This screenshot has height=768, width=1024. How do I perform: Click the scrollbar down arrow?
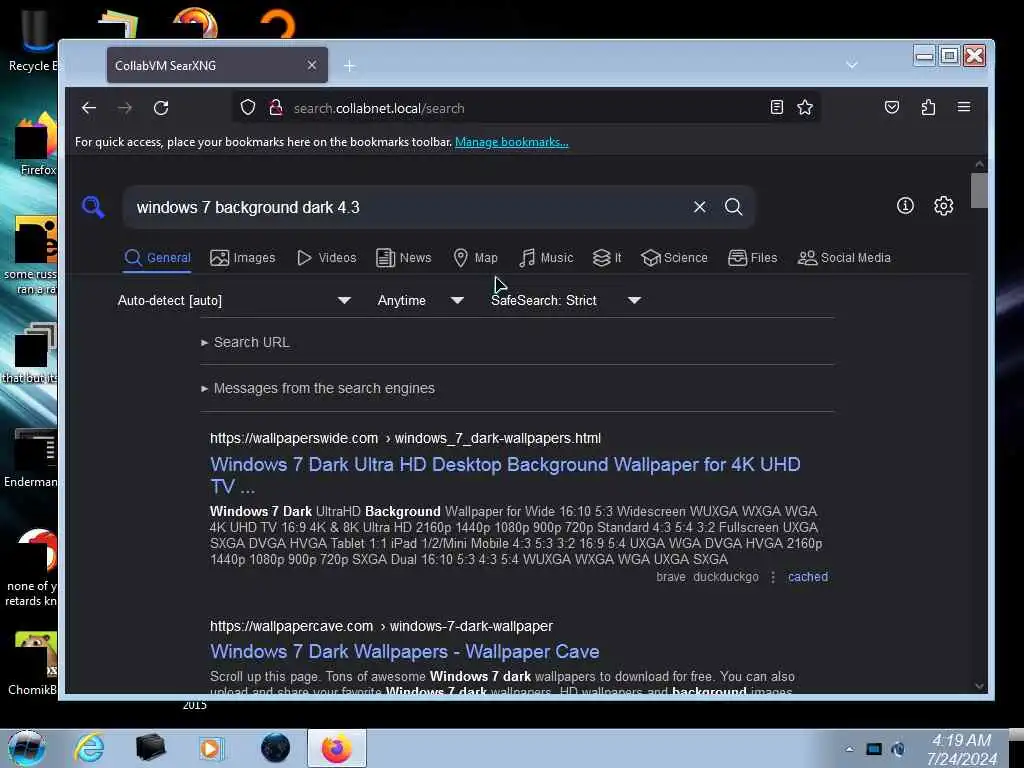point(979,686)
